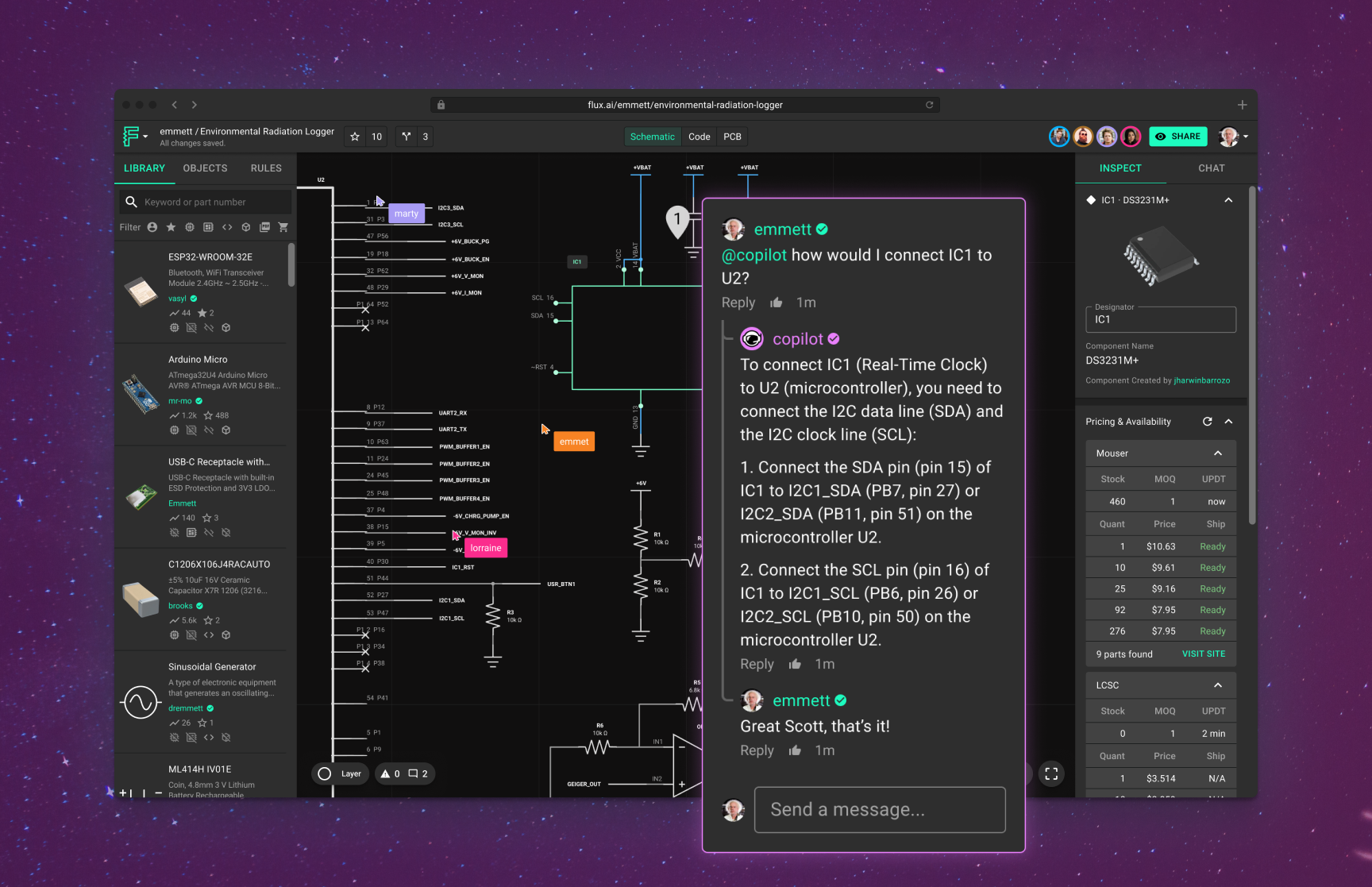Open the CHAT tab in right panel
1372x887 pixels.
click(1211, 168)
